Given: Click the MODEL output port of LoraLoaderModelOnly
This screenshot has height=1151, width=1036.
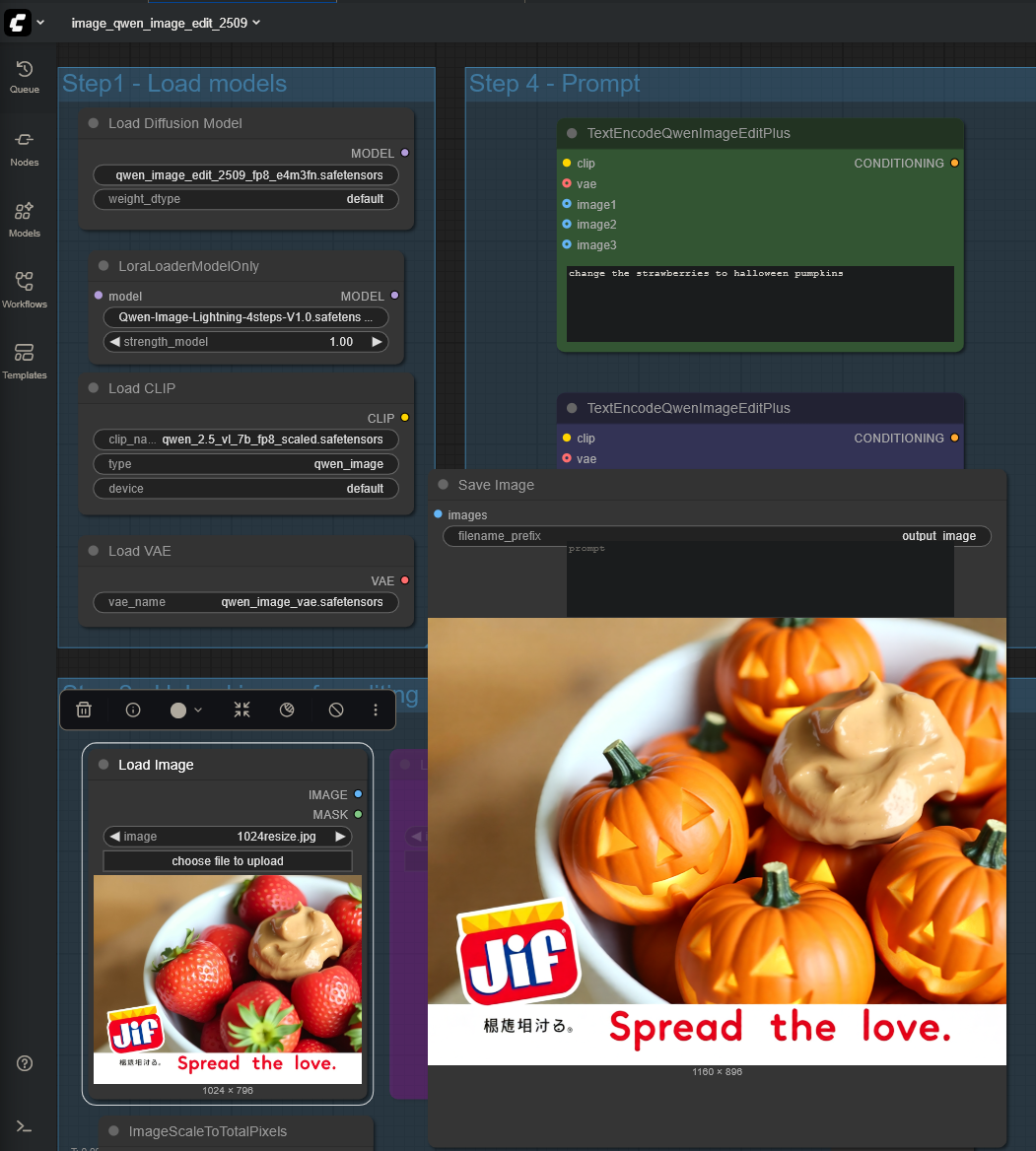Looking at the screenshot, I should 394,295.
